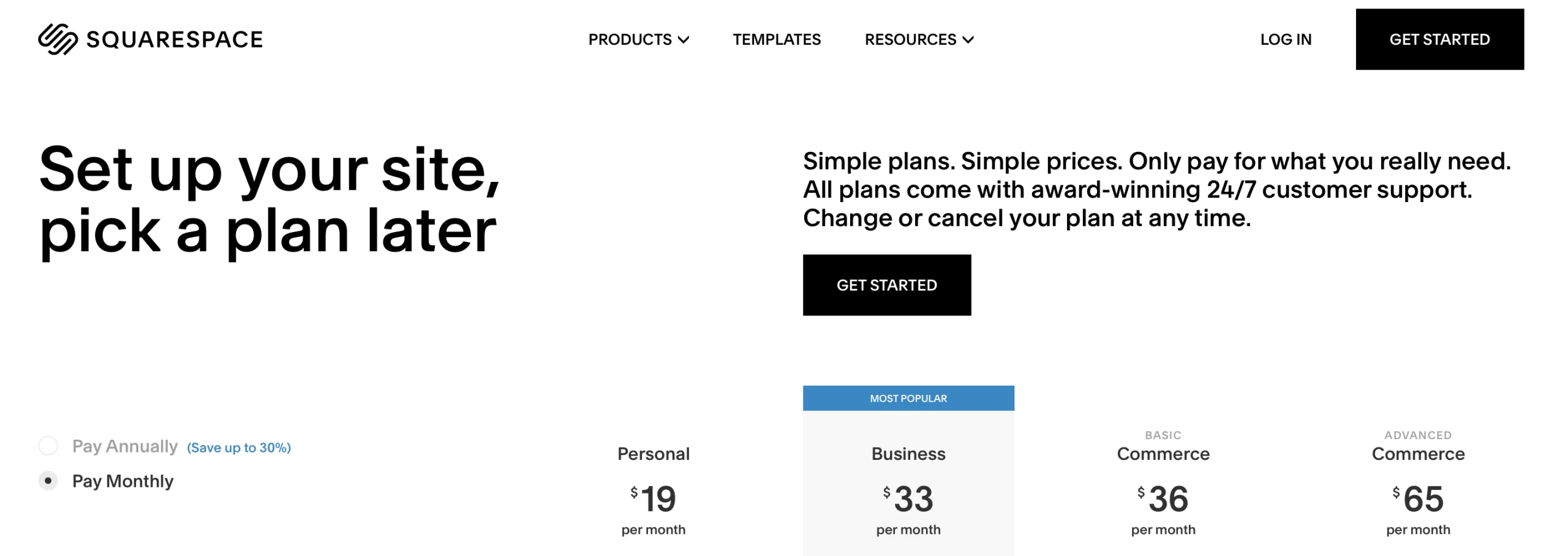Click the Log In link
The image size is (1568, 556).
pyautogui.click(x=1285, y=40)
